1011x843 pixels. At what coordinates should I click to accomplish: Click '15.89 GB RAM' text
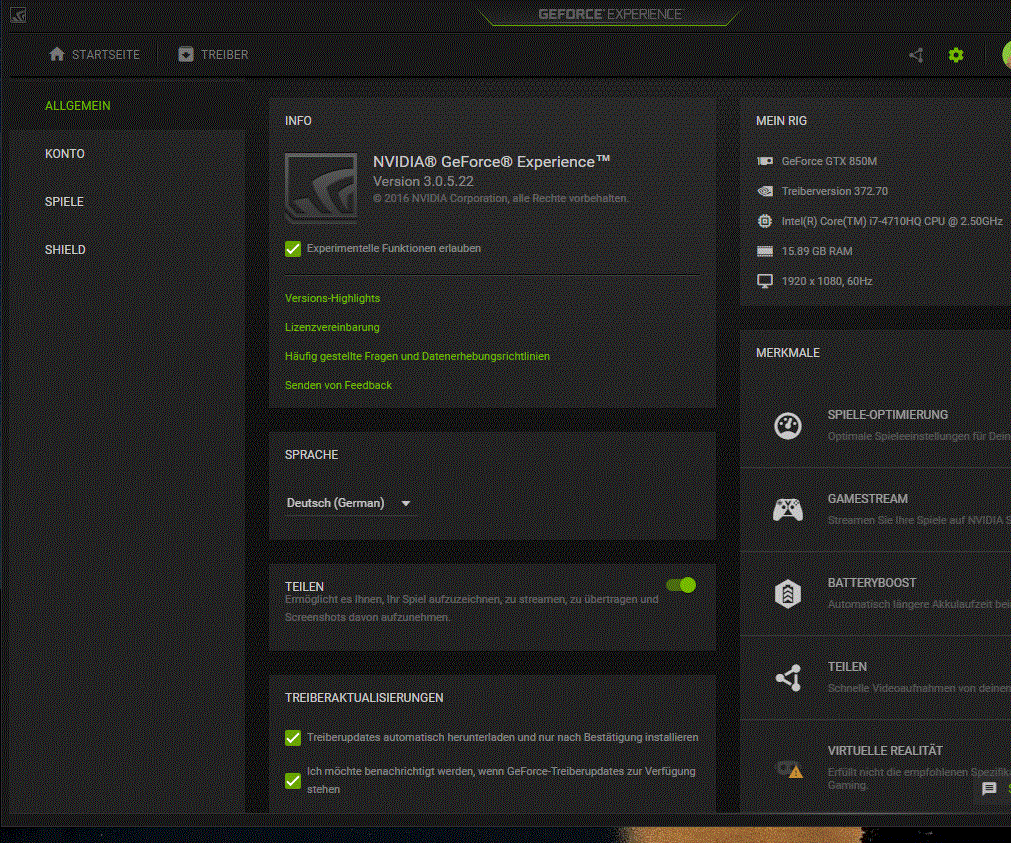pos(817,251)
